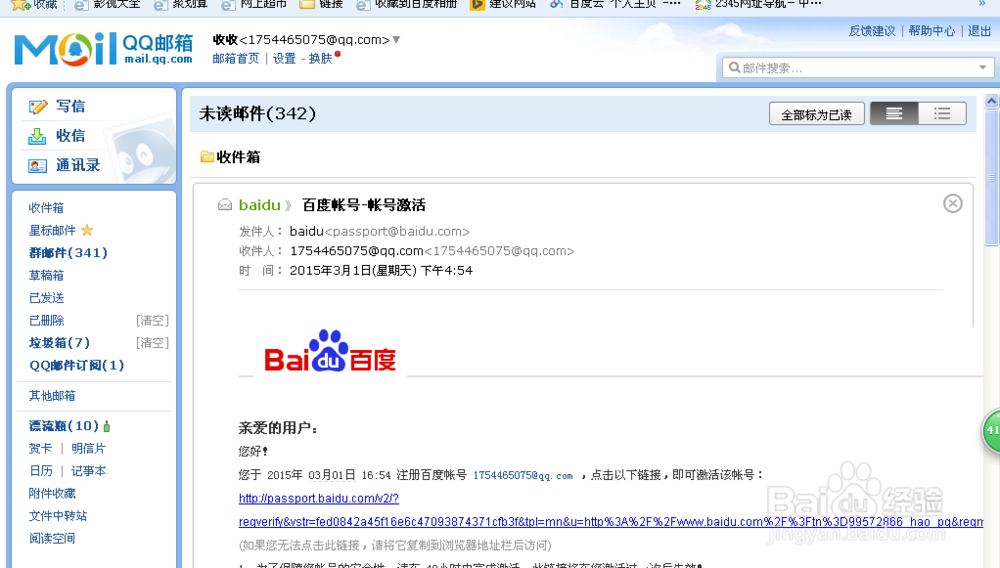Click the opened envelope icon beside baidu
The image size is (1000, 568).
(224, 205)
